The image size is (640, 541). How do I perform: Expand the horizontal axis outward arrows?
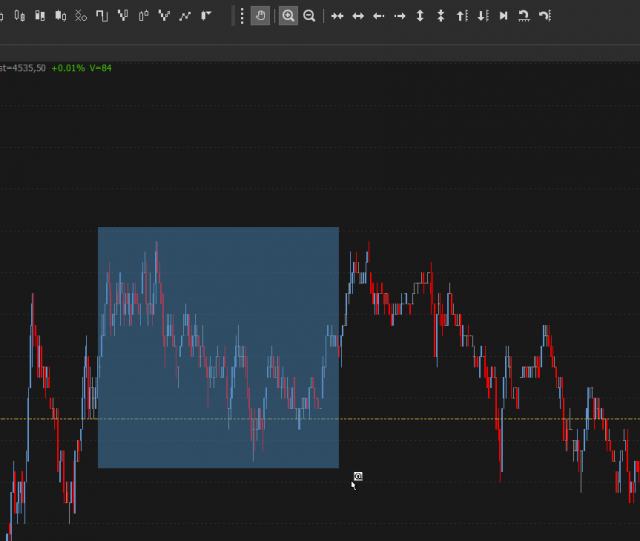(x=358, y=16)
